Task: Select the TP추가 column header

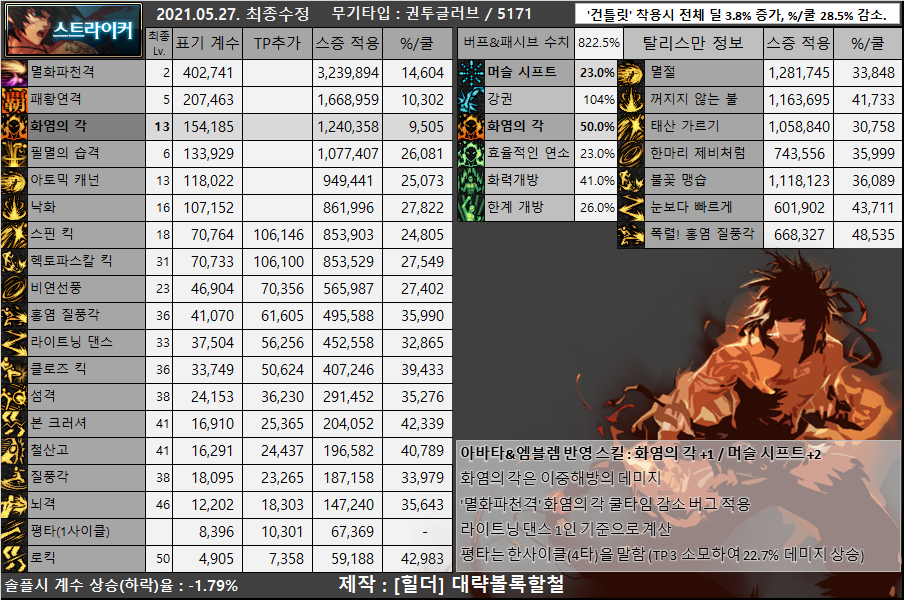Action: click(275, 44)
